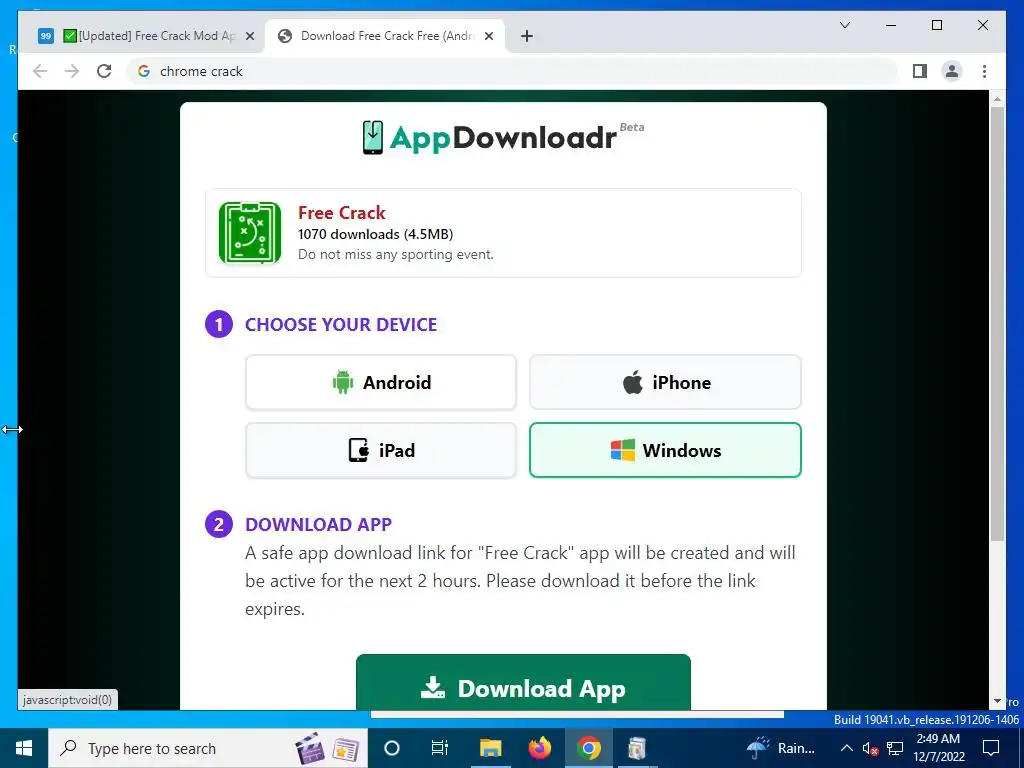The width and height of the screenshot is (1024, 768).
Task: Open the notification center icon
Action: pos(991,748)
